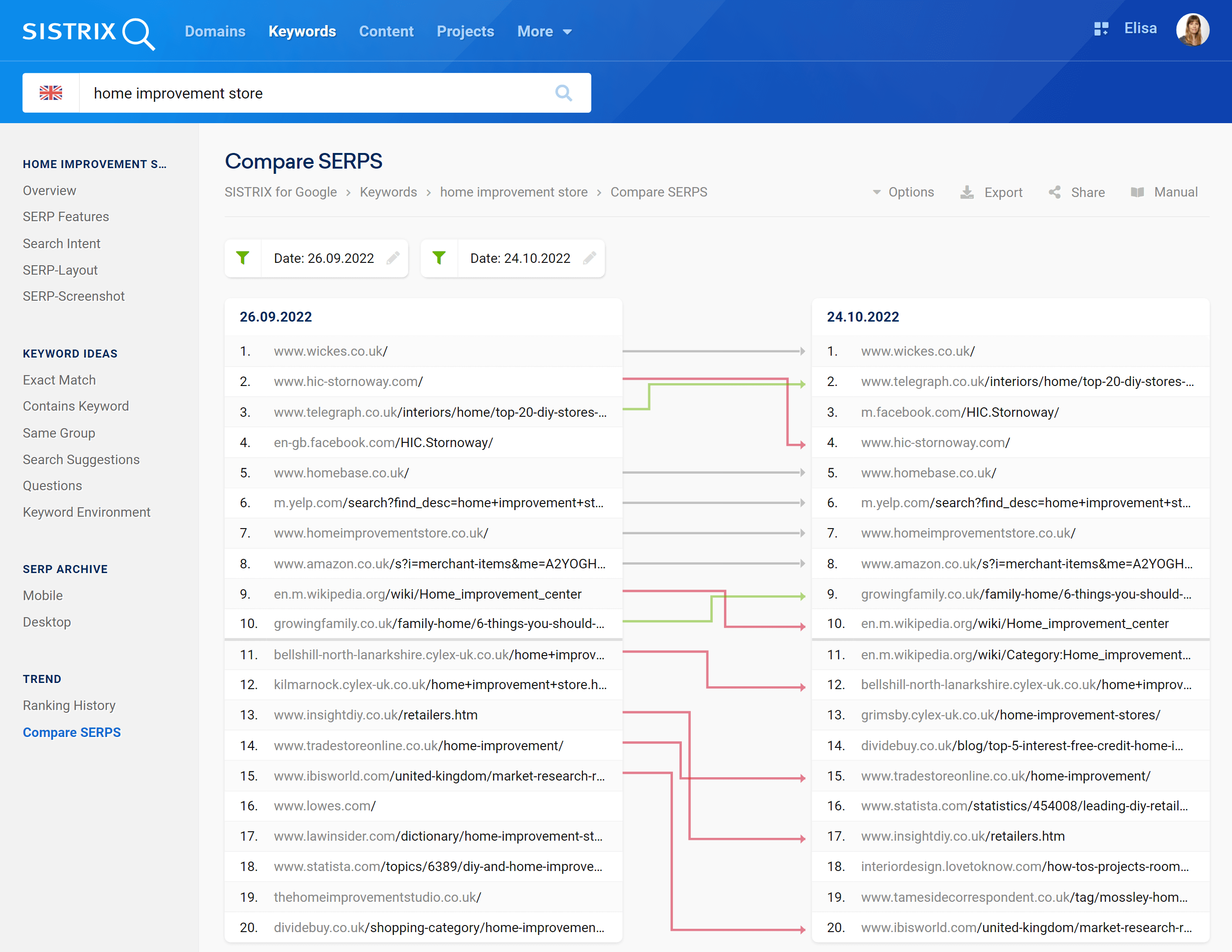Open Search Intent page
Screen dimensions: 1232x952
[62, 243]
